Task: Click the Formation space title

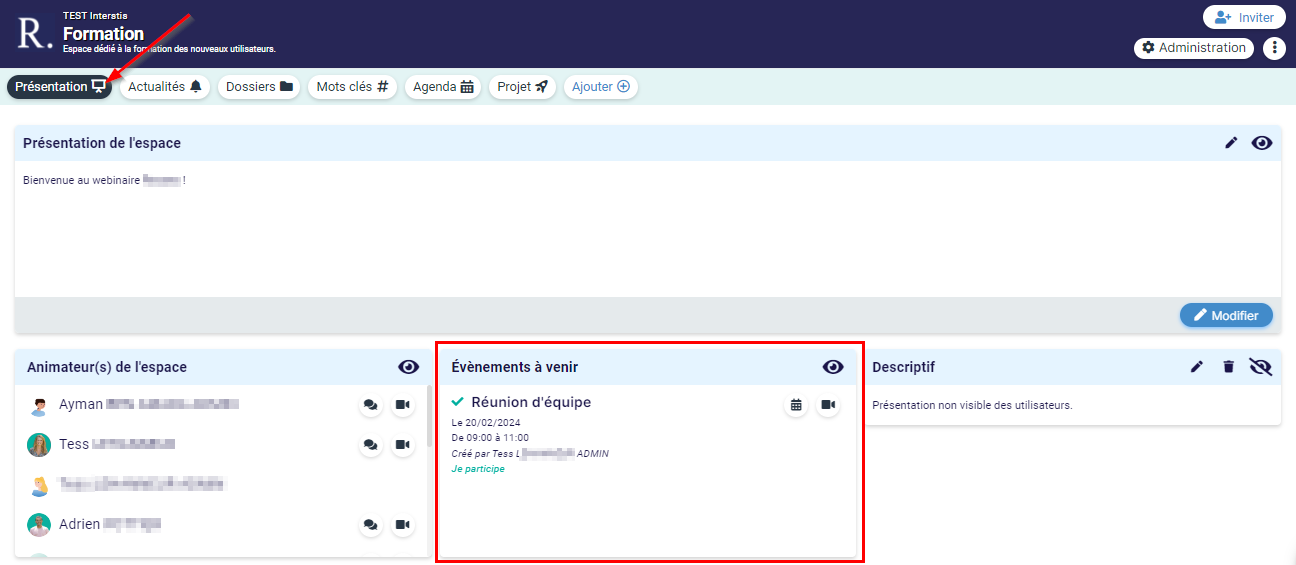Action: (103, 33)
